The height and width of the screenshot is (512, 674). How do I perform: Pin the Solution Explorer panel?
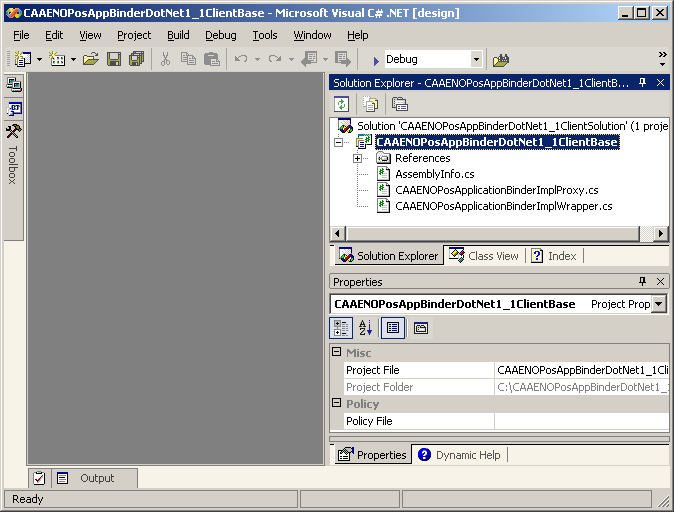[643, 83]
